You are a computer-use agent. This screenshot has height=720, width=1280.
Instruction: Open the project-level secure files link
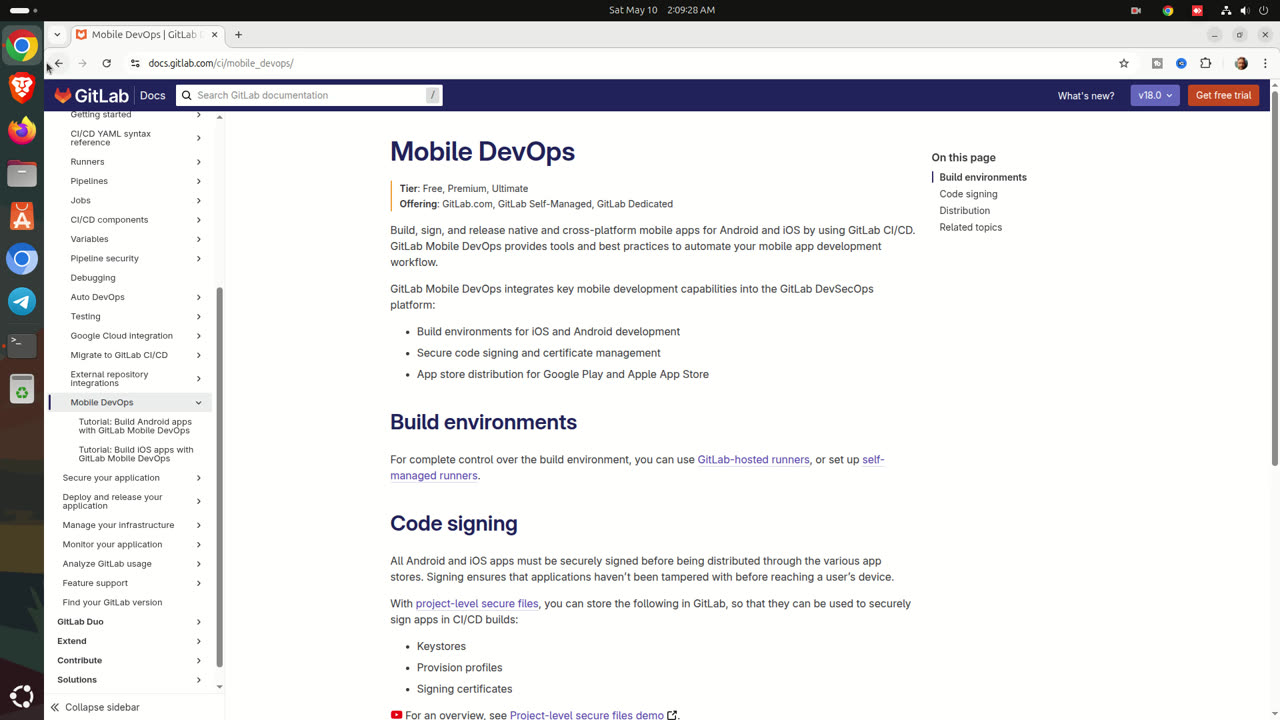(x=477, y=604)
